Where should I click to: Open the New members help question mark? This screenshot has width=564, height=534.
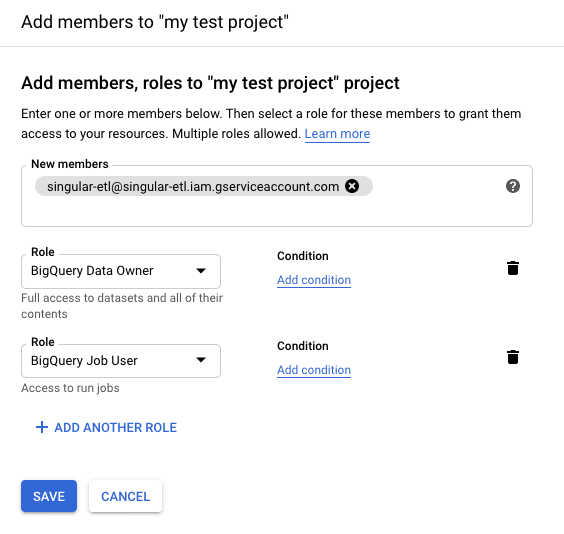(x=513, y=186)
